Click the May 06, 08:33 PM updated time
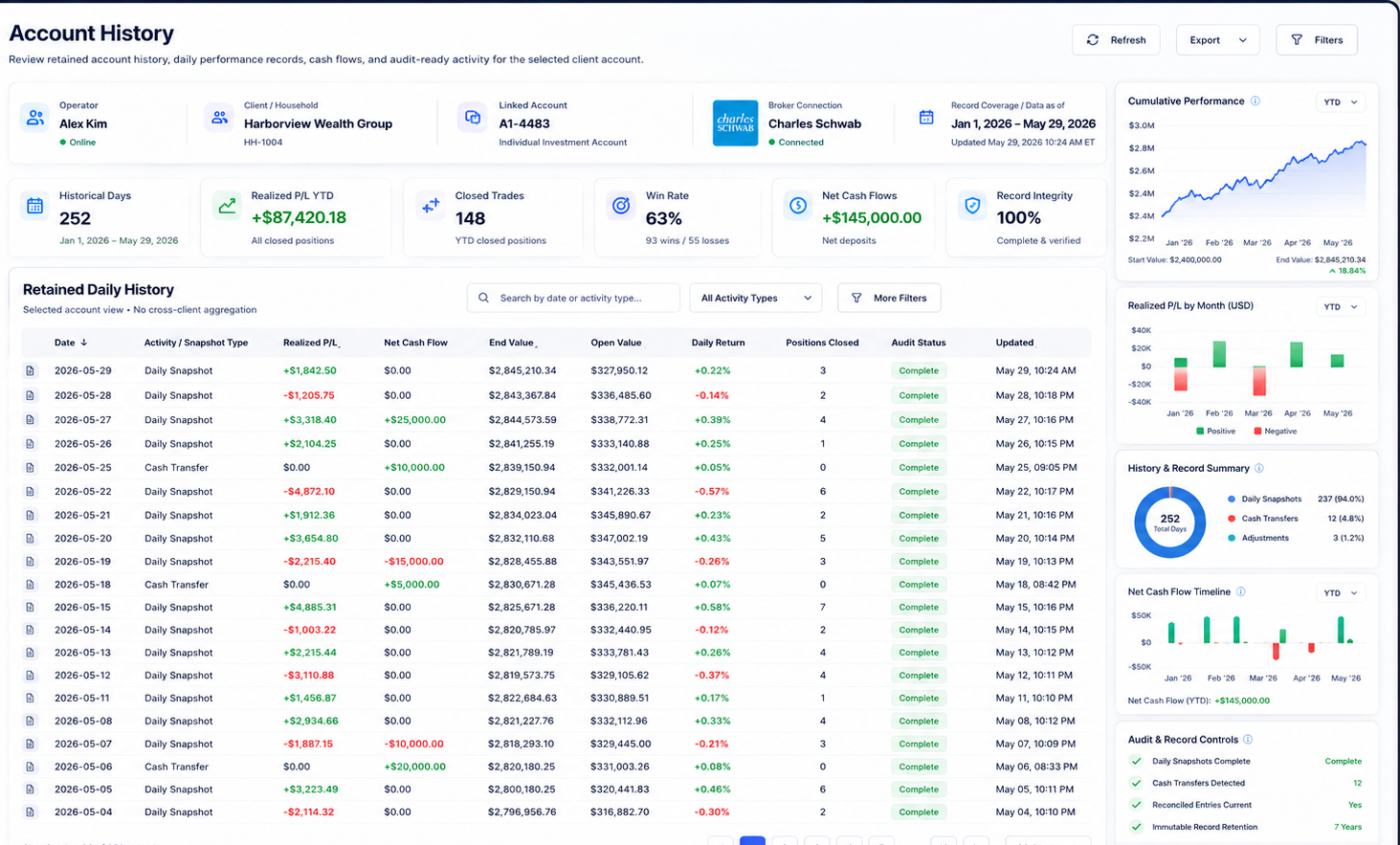This screenshot has width=1400, height=845. coord(1036,767)
